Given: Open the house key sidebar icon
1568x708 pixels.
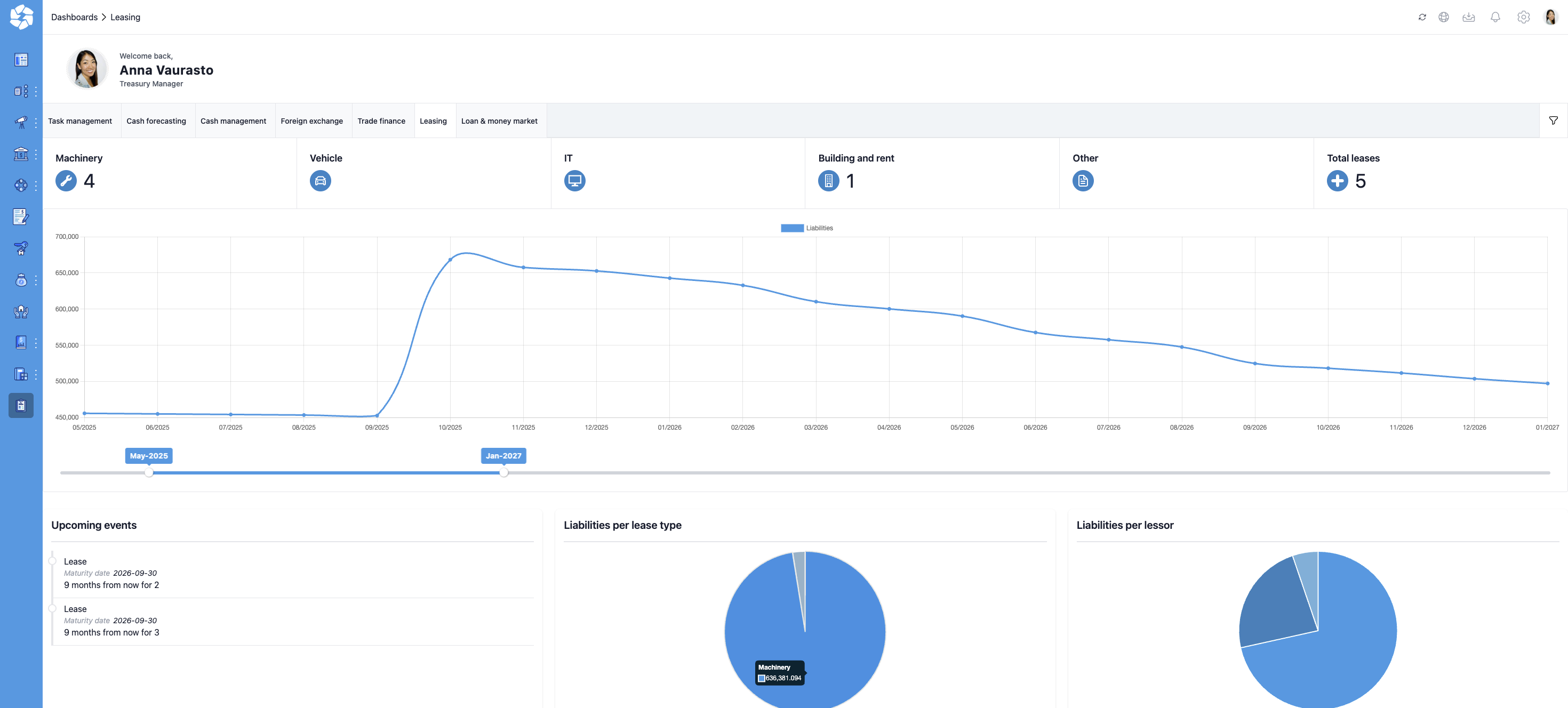Looking at the screenshot, I should (21, 248).
